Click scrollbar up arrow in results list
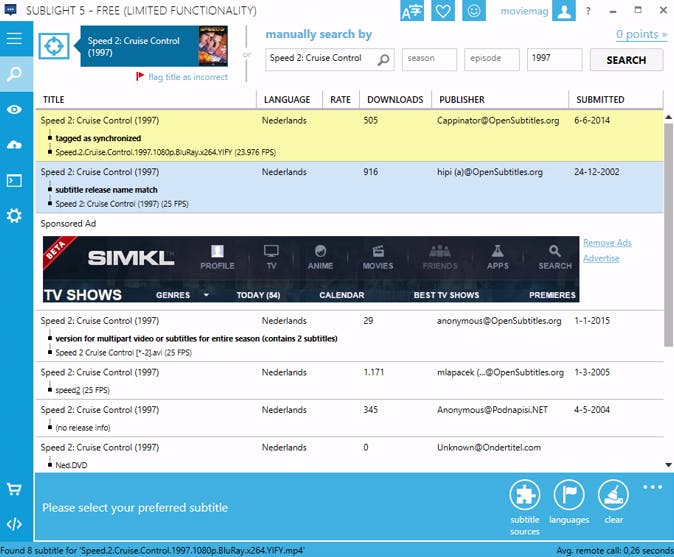674x557 pixels. (668, 116)
